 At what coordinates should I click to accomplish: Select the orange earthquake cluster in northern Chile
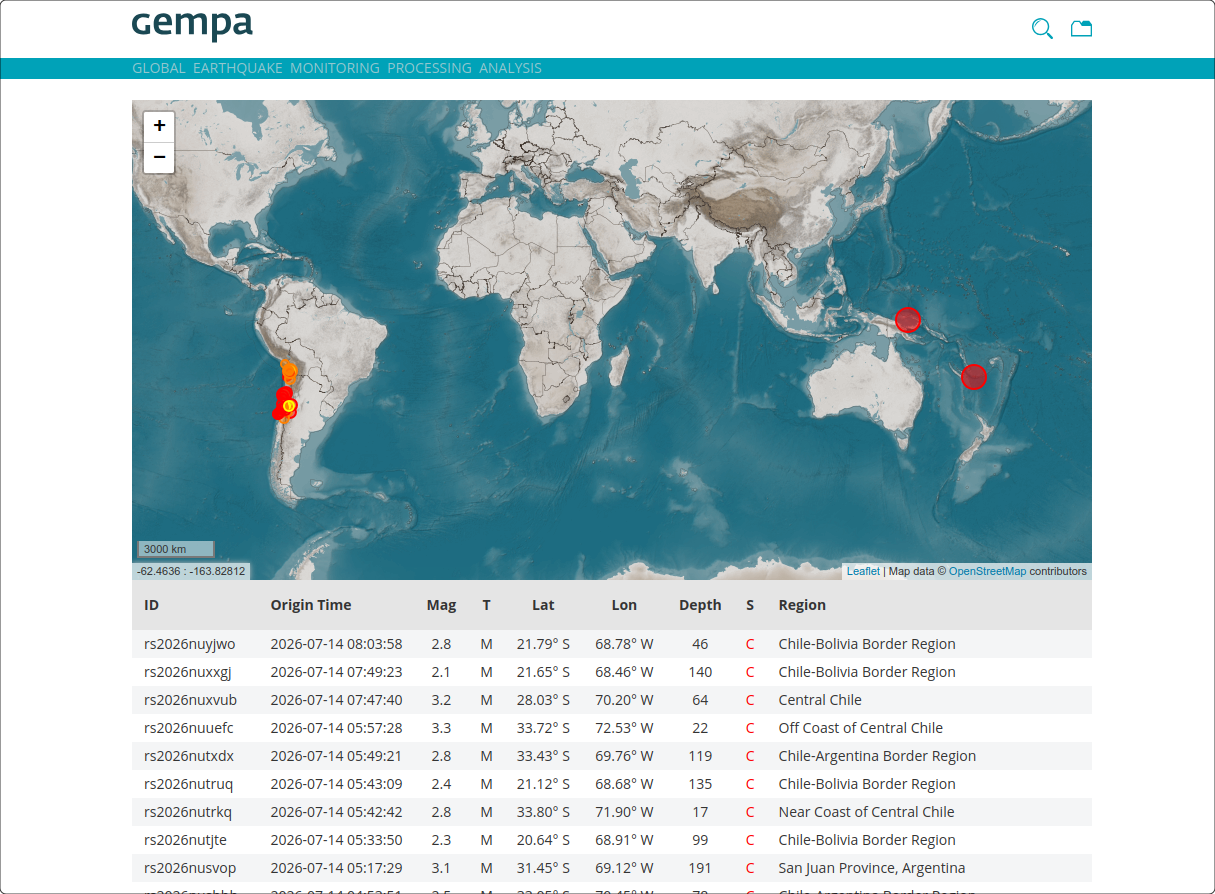point(288,372)
